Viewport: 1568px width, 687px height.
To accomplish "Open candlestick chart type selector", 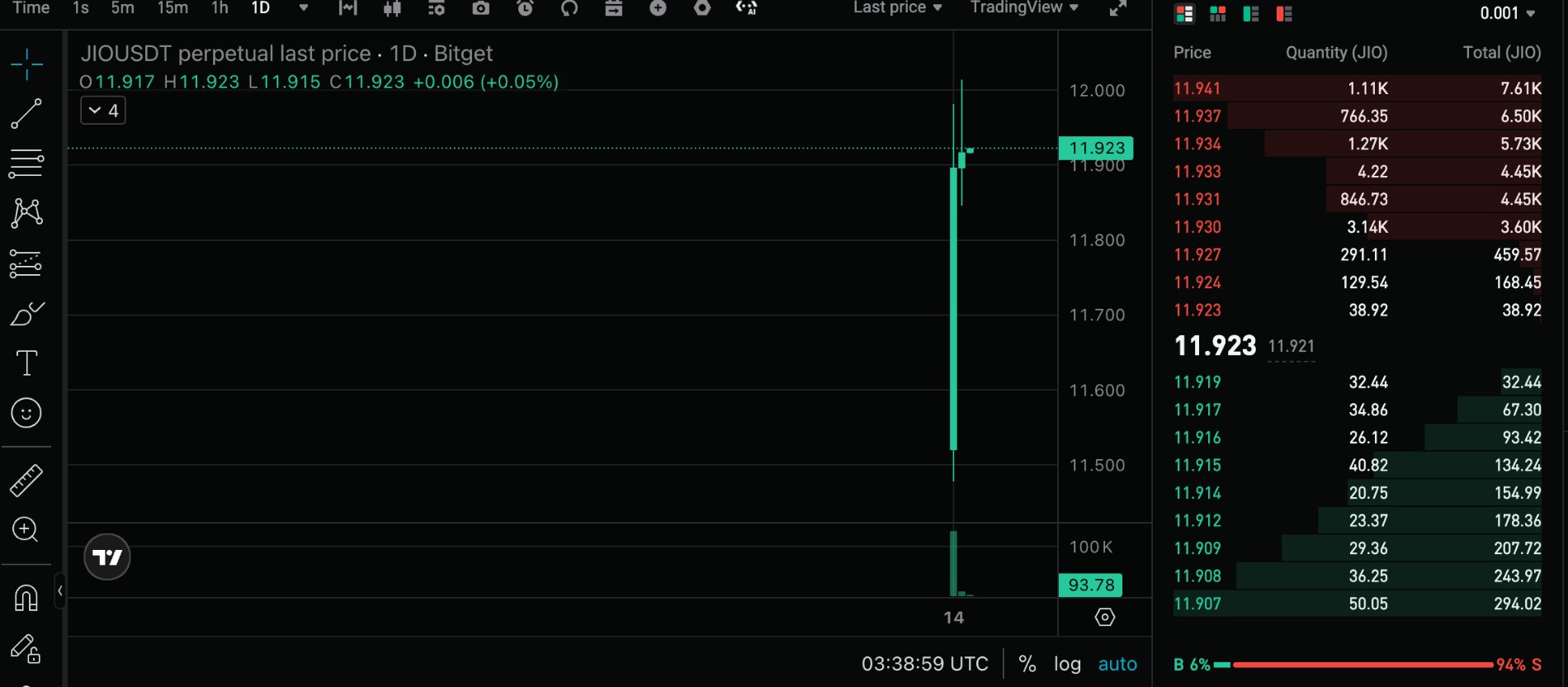I will pyautogui.click(x=392, y=8).
